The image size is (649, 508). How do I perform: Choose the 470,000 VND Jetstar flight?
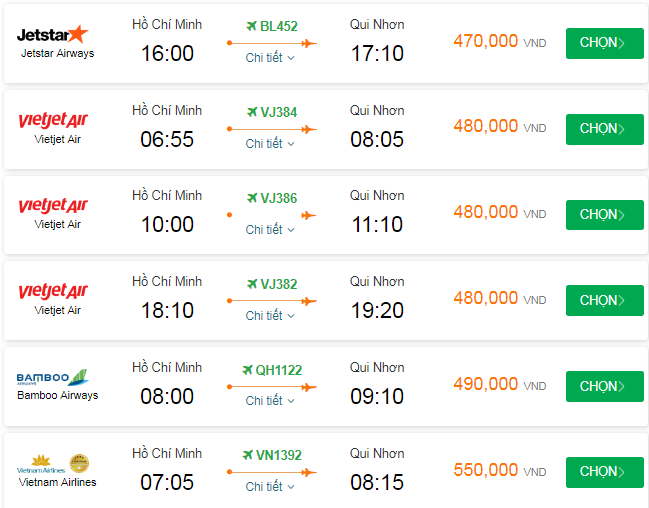point(604,43)
